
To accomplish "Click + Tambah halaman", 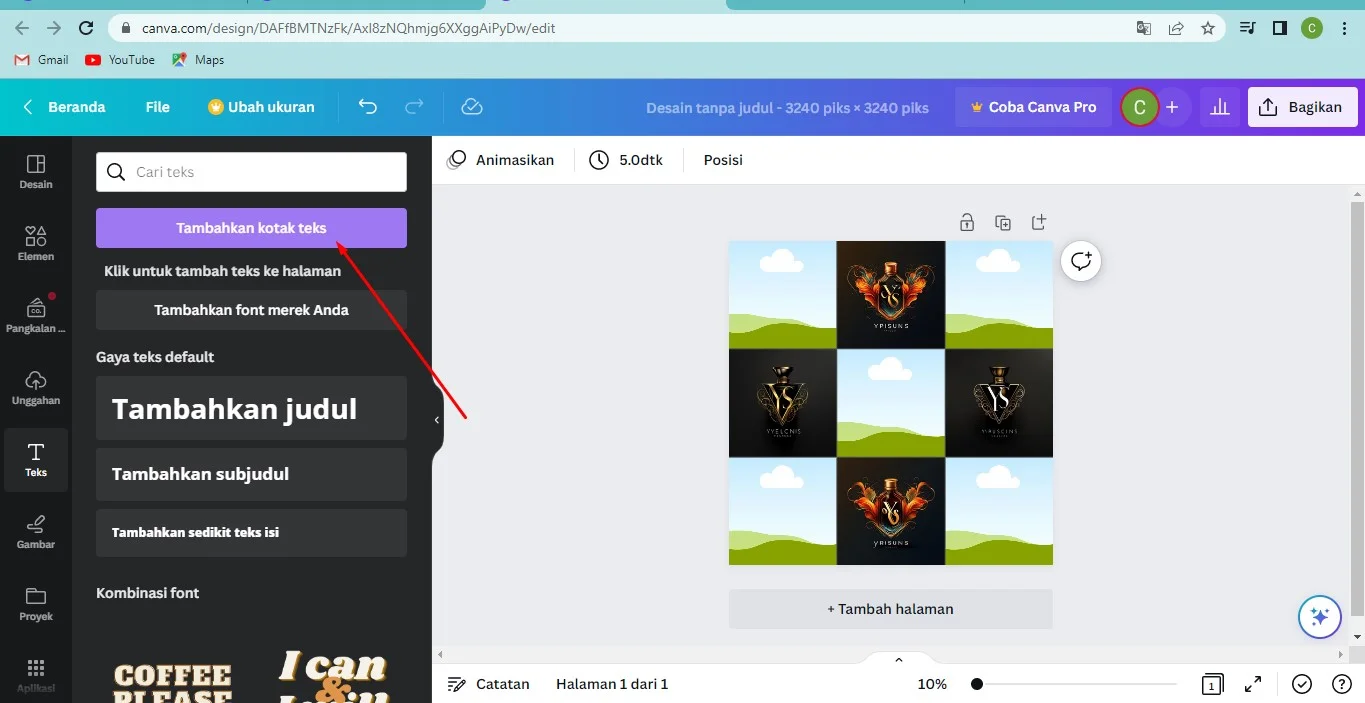I will click(x=890, y=609).
